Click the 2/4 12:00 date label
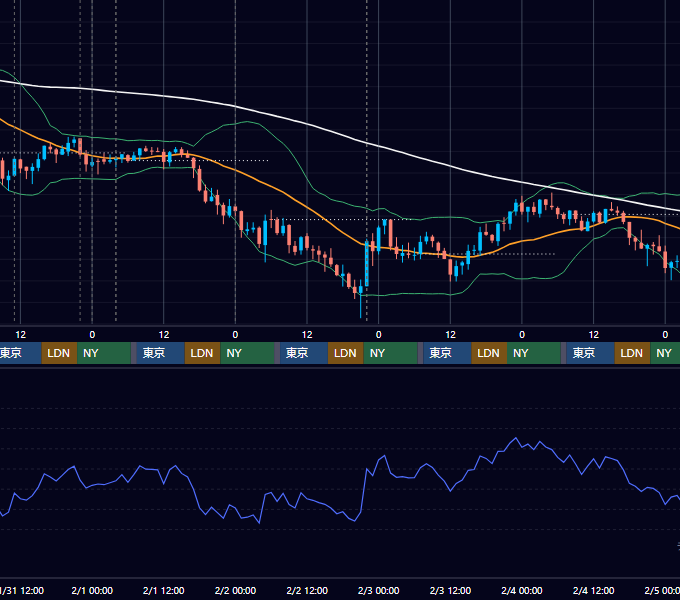The width and height of the screenshot is (680, 600). point(593,590)
